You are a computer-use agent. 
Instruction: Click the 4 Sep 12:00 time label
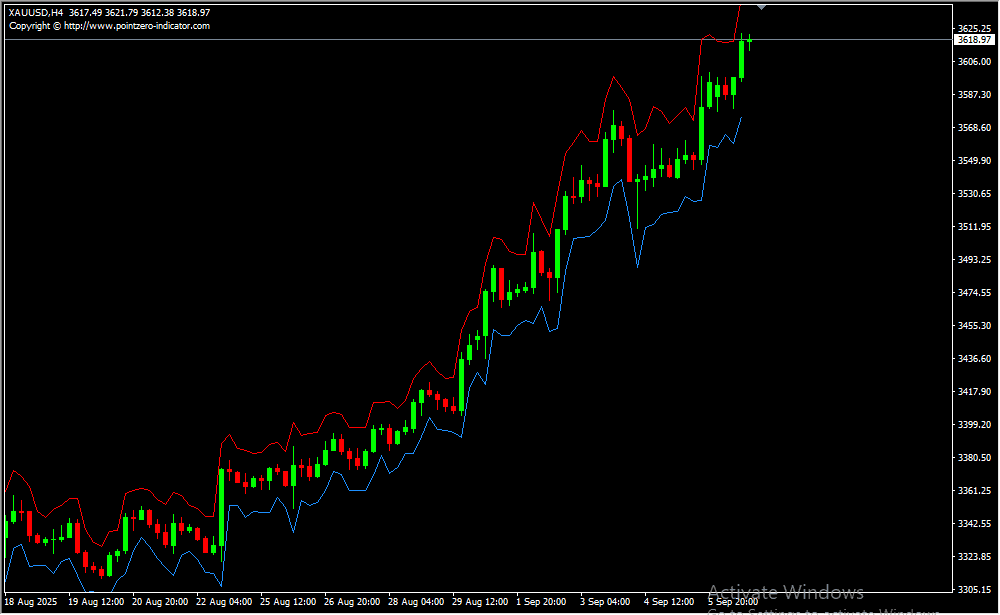[x=669, y=603]
